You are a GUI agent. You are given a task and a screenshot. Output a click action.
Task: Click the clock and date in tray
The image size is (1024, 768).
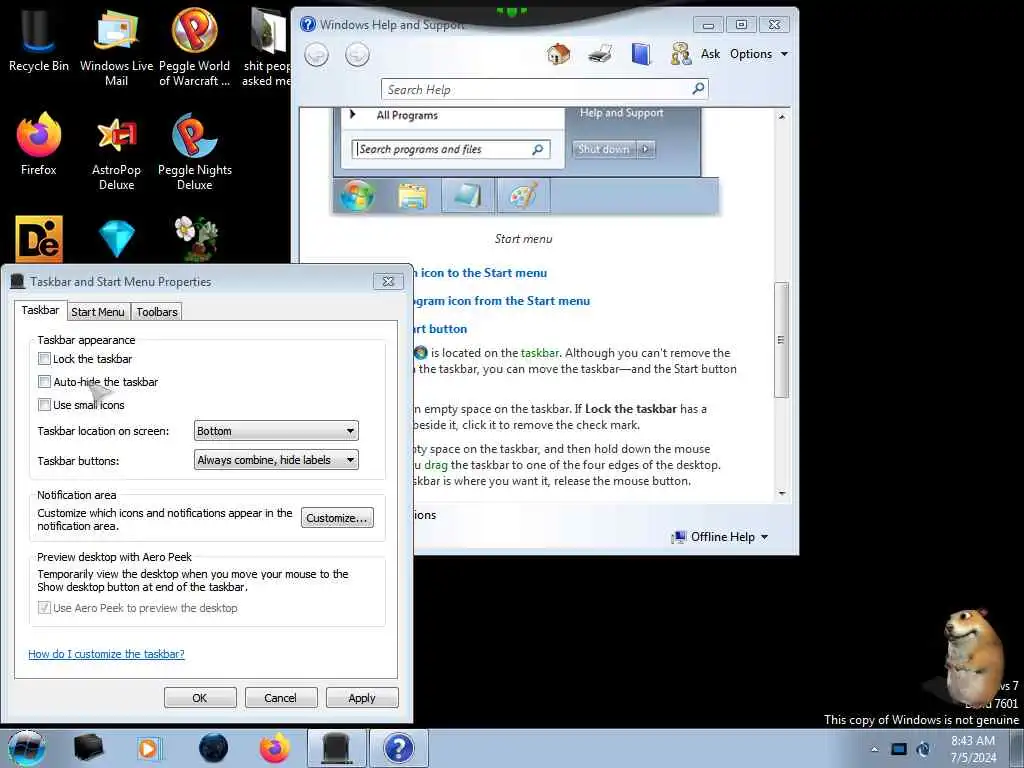pos(973,749)
